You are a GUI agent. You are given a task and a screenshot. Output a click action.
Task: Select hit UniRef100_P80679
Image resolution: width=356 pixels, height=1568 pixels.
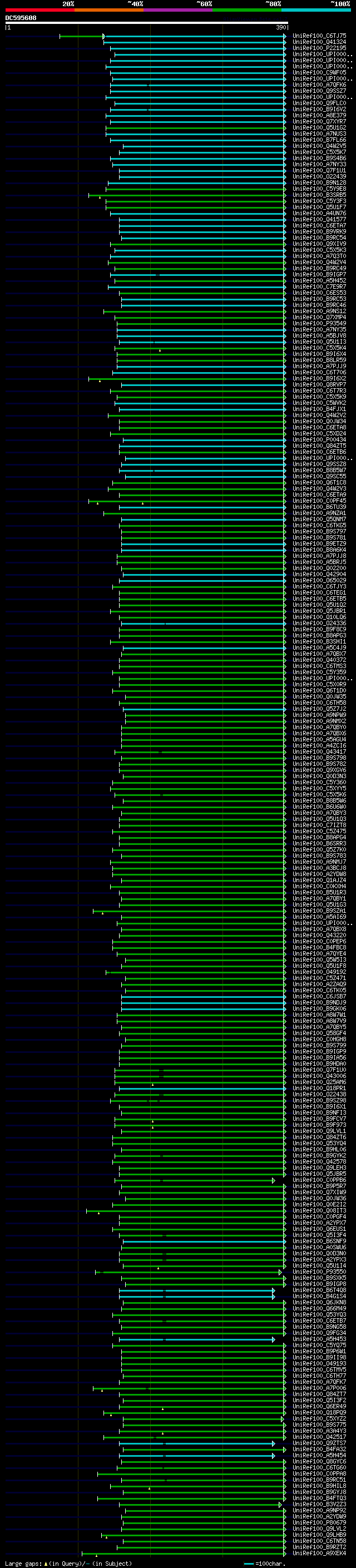point(319,1522)
